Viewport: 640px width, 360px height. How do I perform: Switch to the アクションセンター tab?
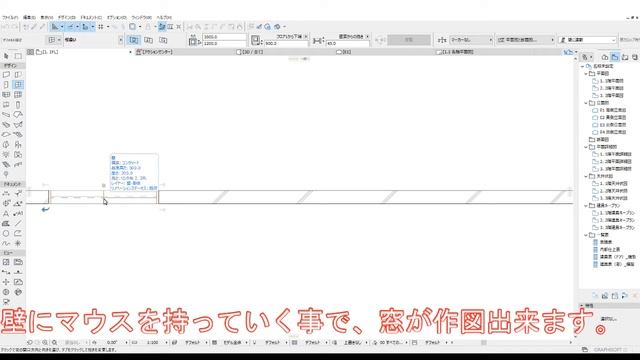tap(154, 52)
